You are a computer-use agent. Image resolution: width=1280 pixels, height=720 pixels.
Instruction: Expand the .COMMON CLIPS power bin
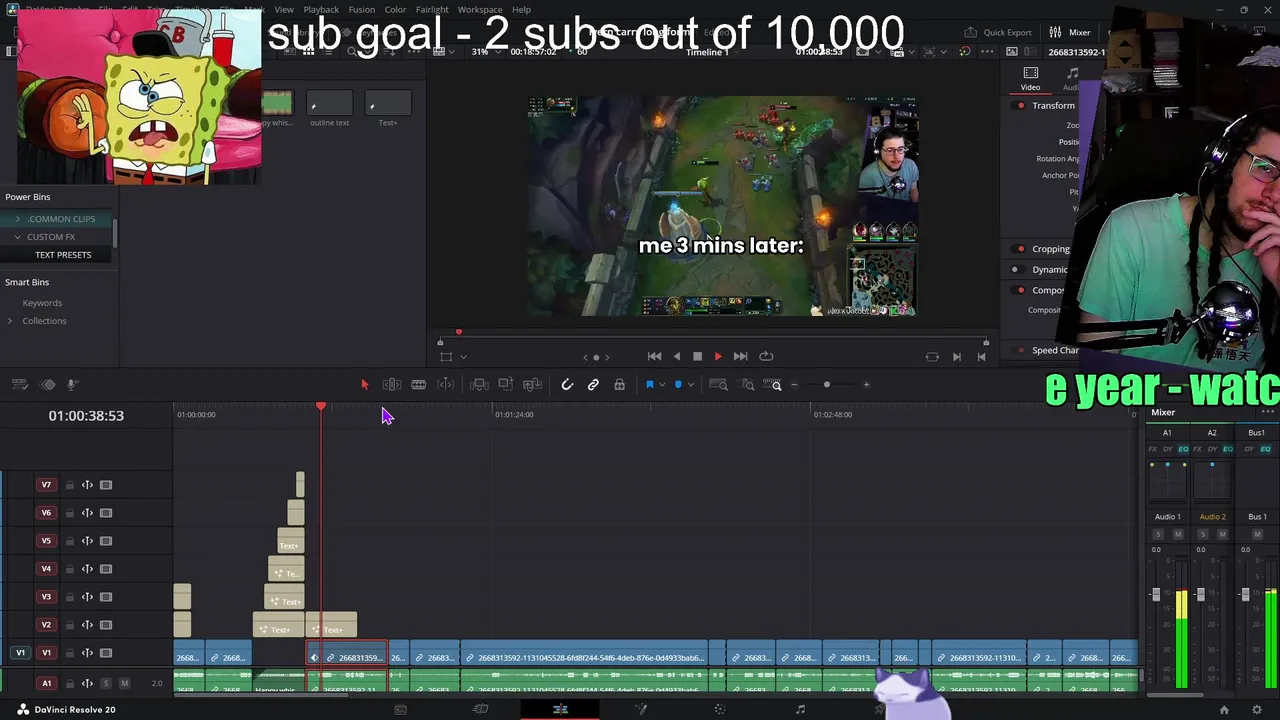(x=17, y=219)
